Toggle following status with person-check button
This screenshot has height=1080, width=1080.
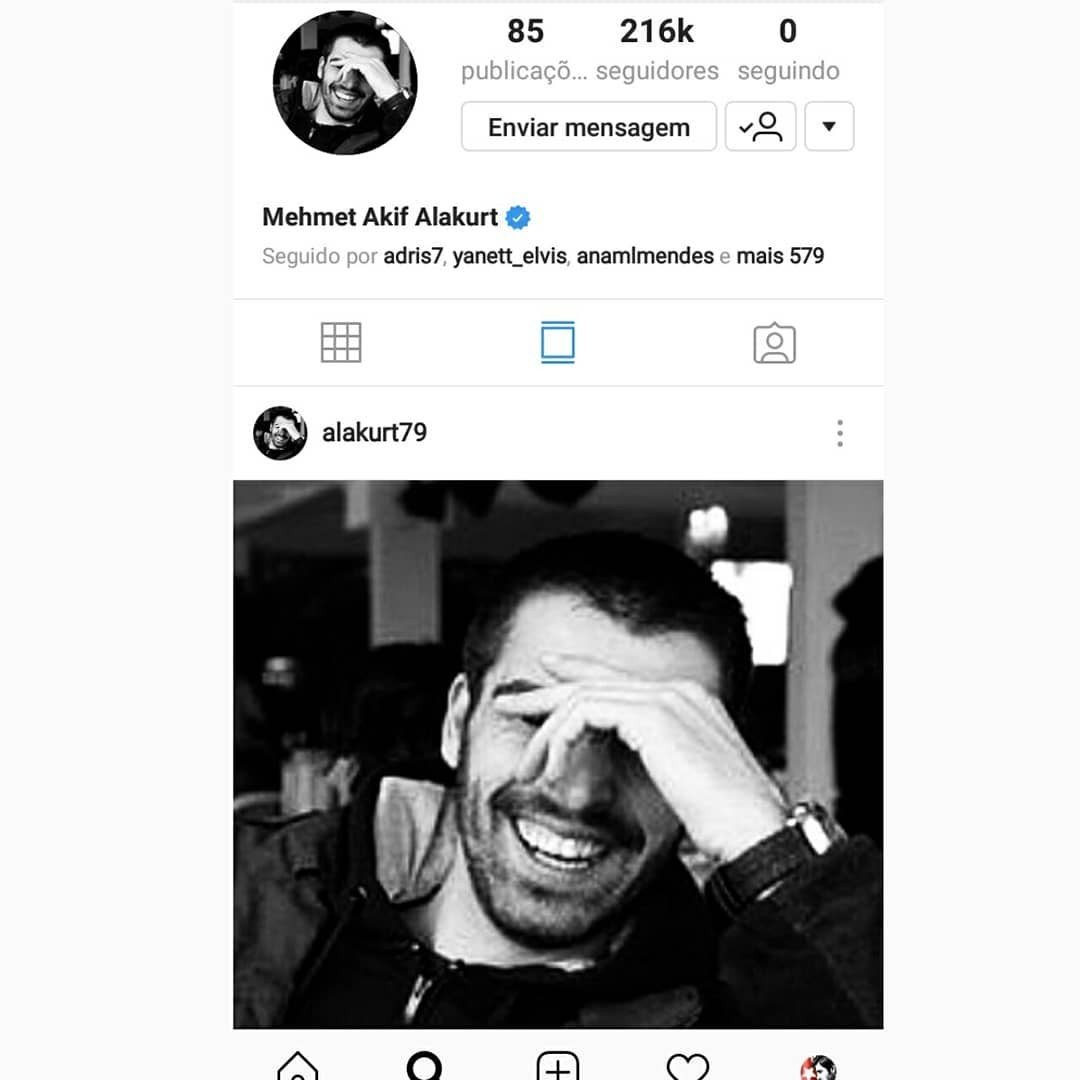point(760,127)
